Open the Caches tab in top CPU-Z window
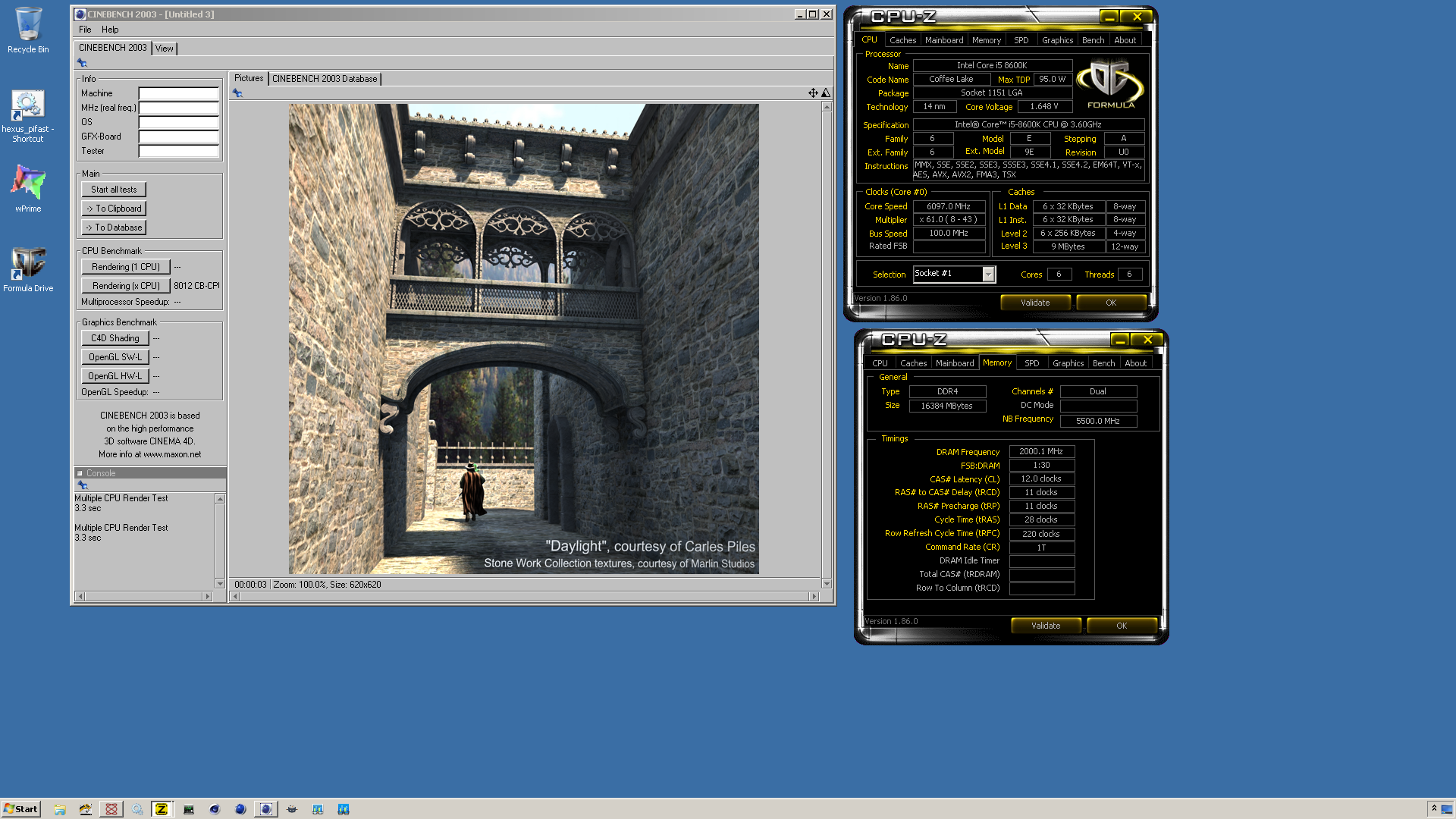 (902, 40)
